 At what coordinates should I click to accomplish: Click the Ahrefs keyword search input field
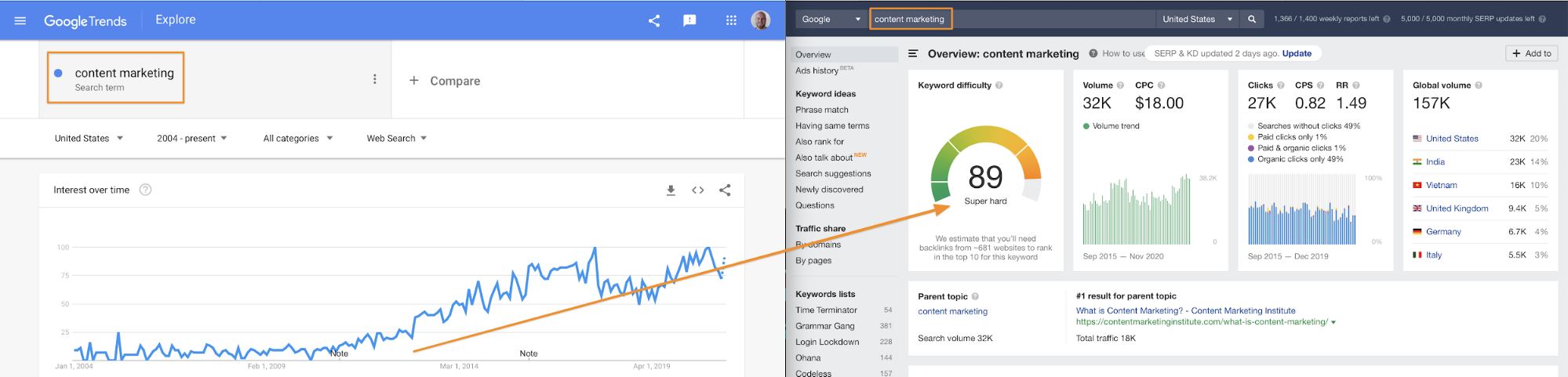(x=1012, y=19)
